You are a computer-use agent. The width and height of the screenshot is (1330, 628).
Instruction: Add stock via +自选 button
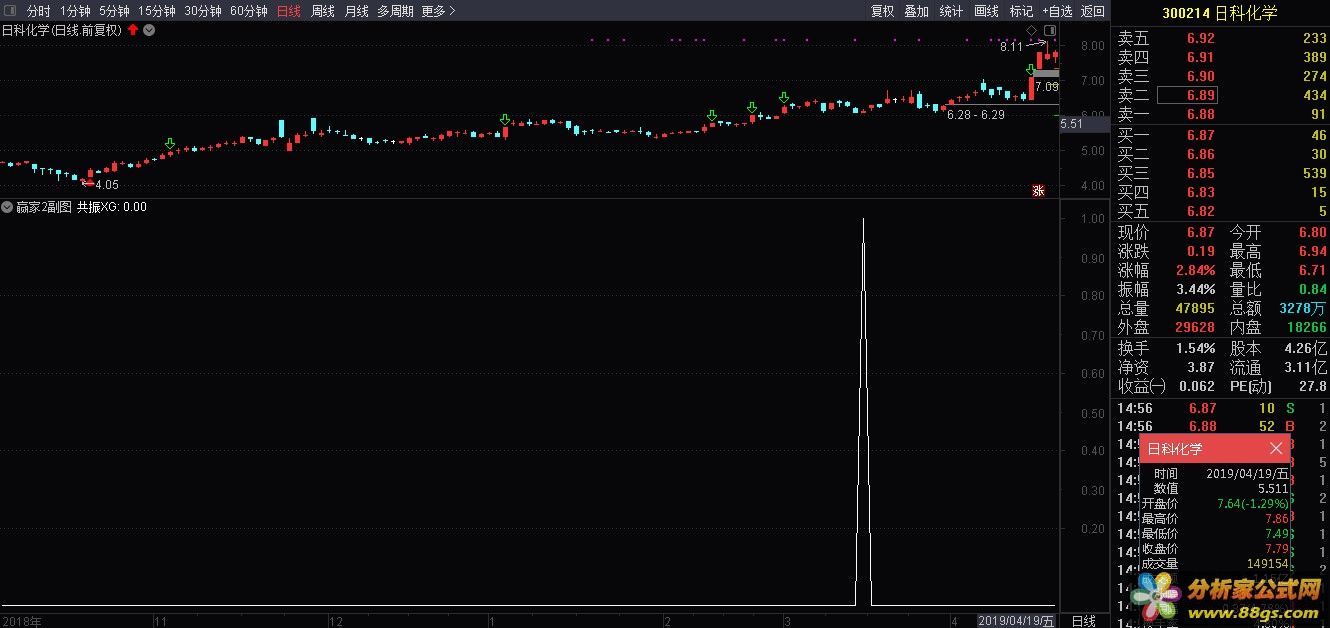click(1057, 11)
